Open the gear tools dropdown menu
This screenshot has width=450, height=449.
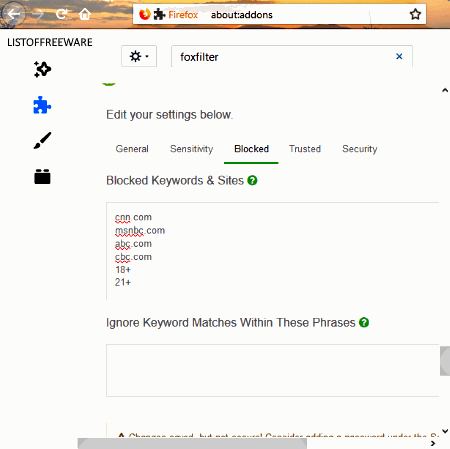pyautogui.click(x=139, y=56)
